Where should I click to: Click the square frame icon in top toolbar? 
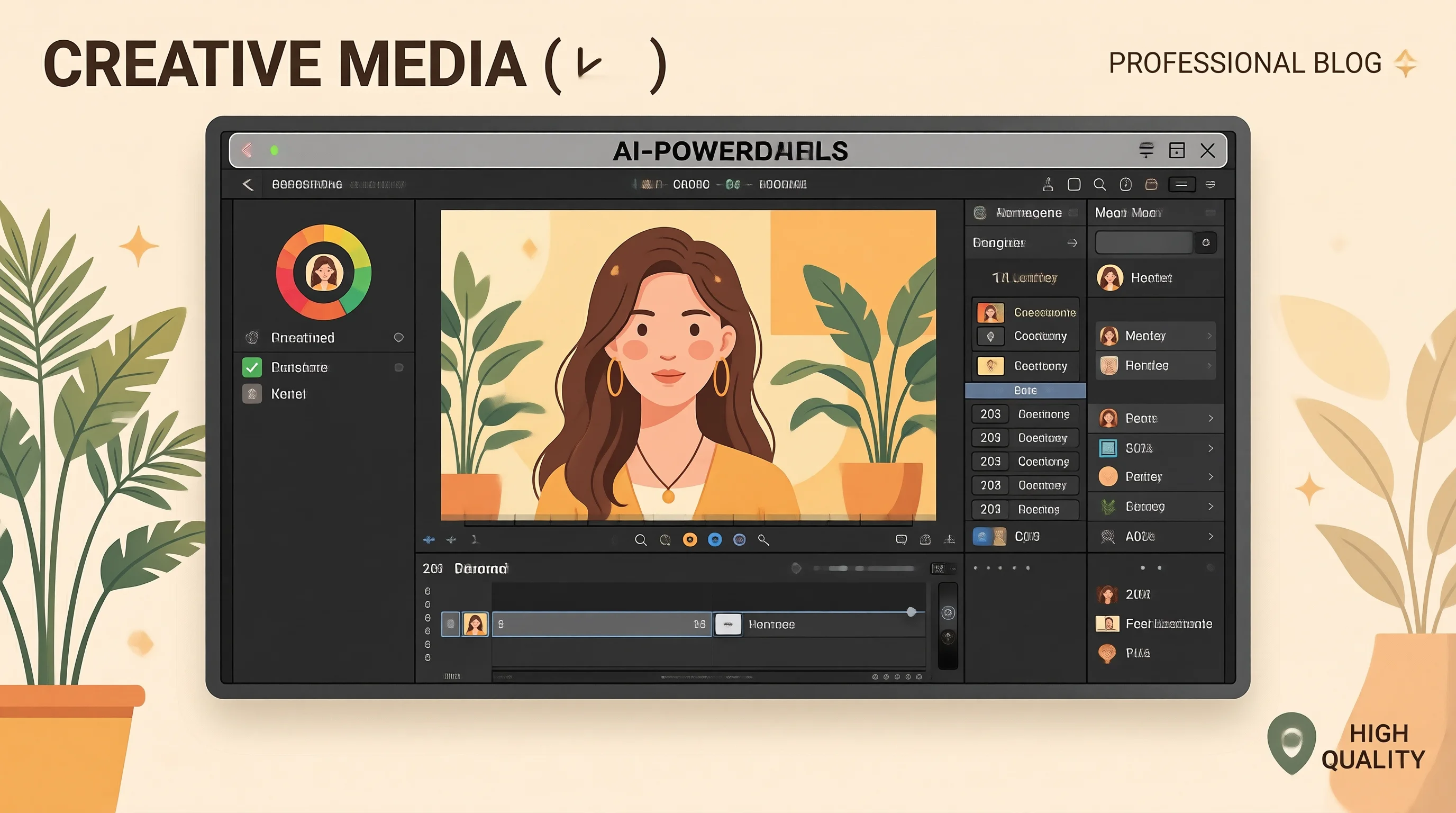1074,184
